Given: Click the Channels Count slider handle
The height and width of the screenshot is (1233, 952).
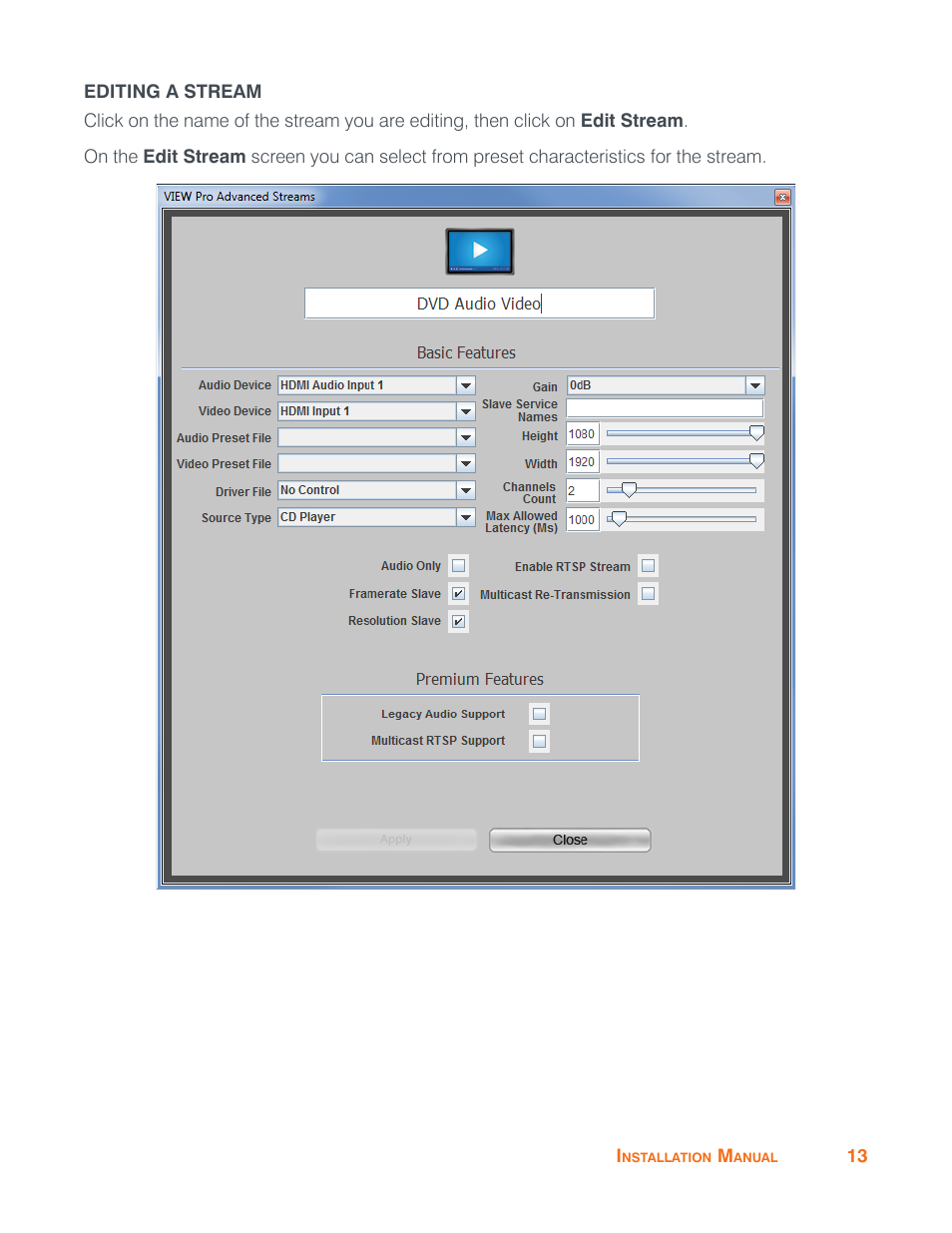Looking at the screenshot, I should 629,490.
